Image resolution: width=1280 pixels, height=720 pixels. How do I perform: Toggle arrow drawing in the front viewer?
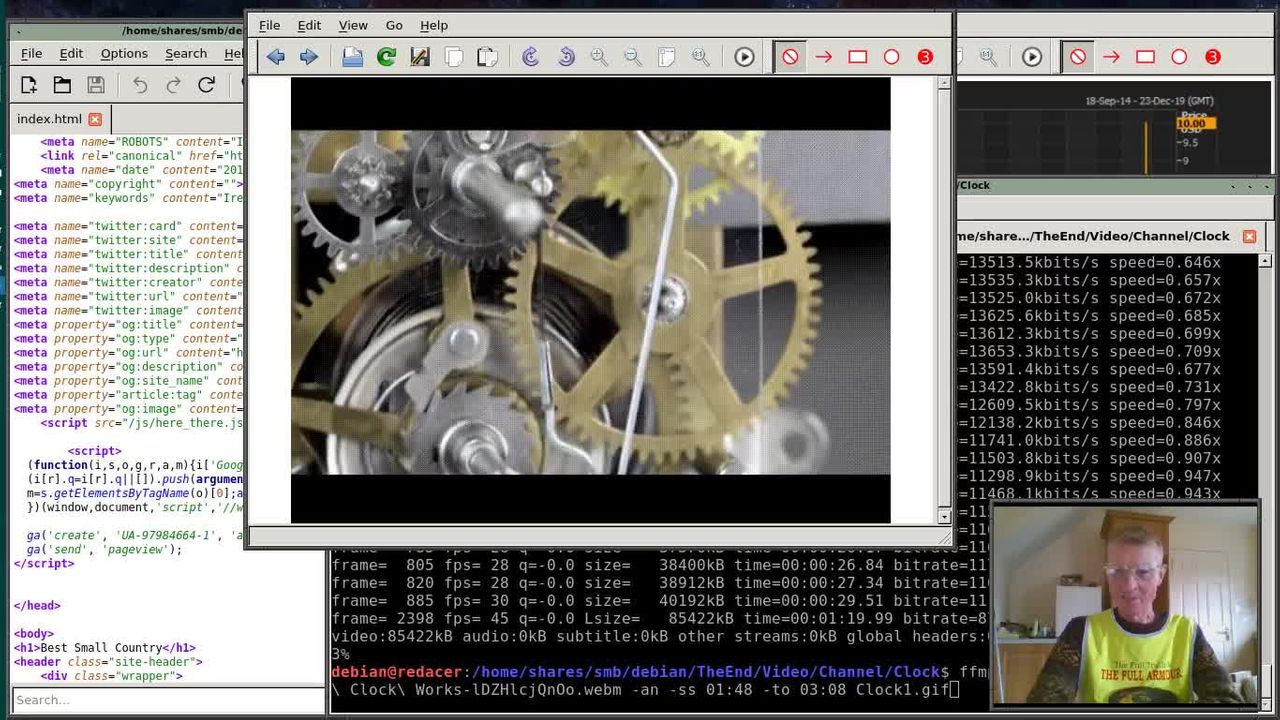point(824,57)
